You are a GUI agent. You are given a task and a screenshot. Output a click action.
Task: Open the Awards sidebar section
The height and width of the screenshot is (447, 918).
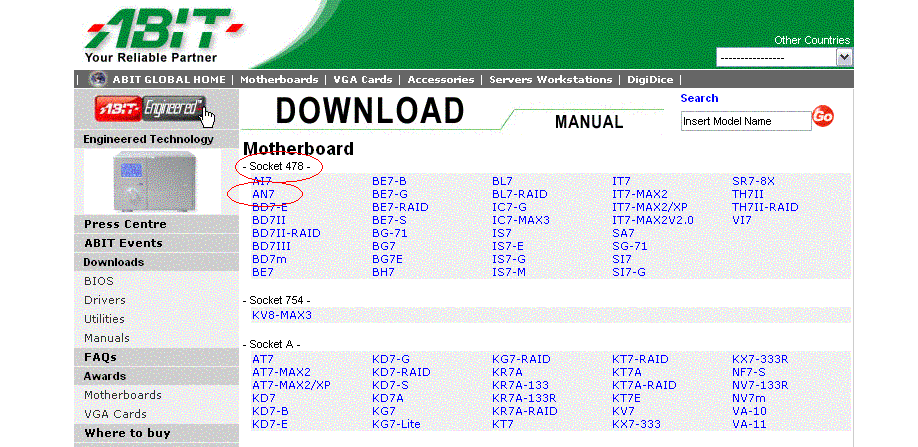click(x=105, y=376)
